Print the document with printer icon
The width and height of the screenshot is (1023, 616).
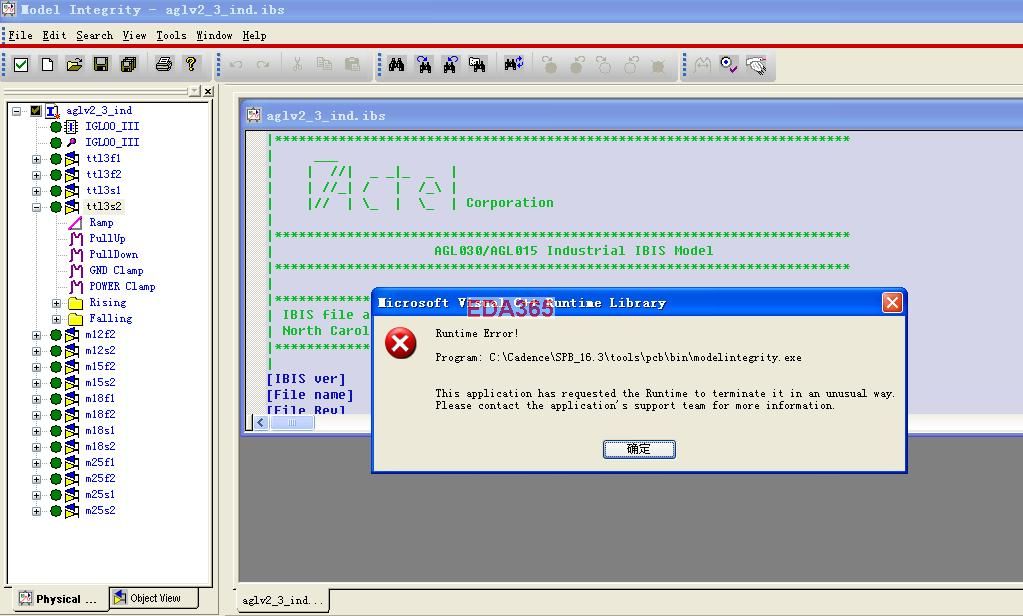[164, 64]
